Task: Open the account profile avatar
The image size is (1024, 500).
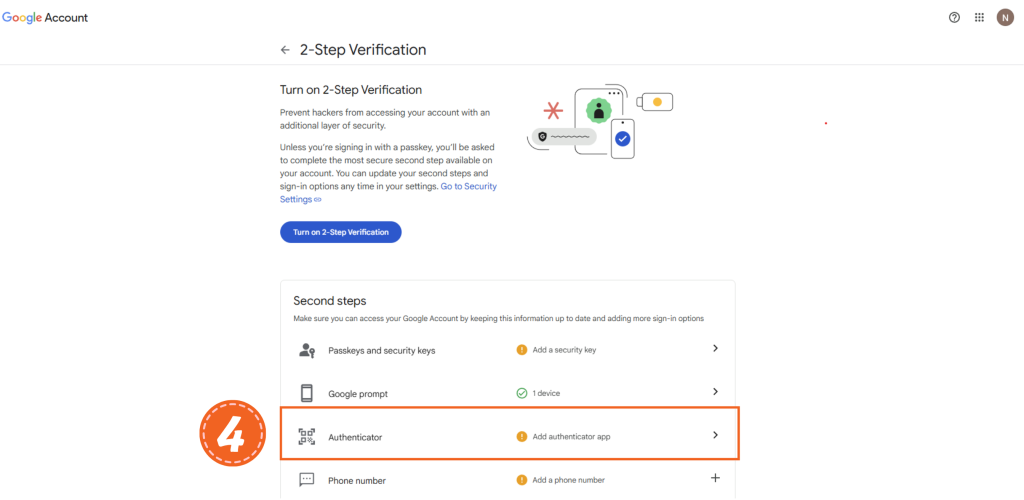Action: pos(1005,18)
